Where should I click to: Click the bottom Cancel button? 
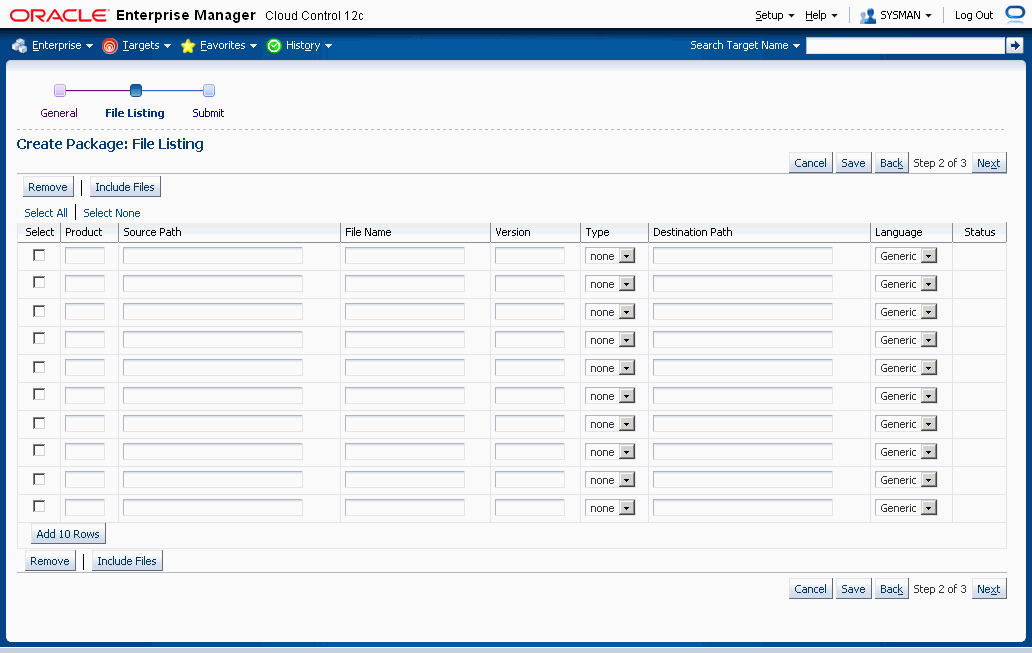(810, 588)
